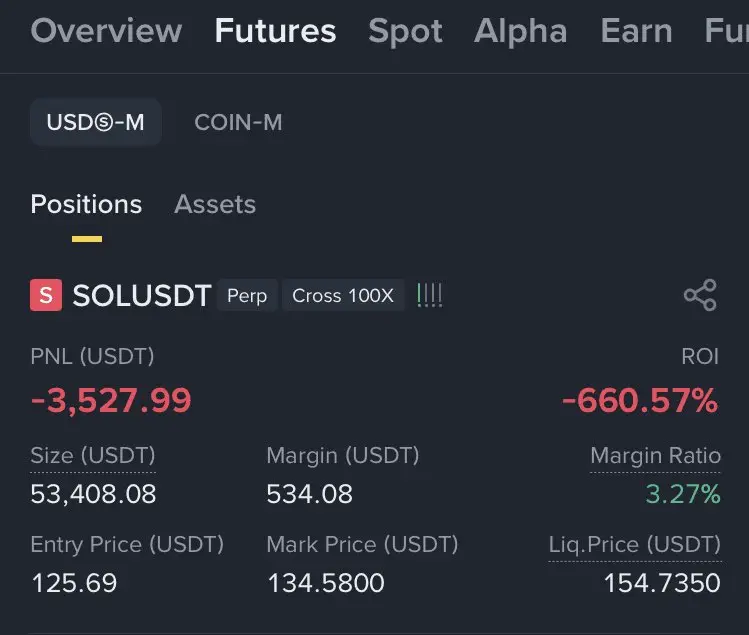Go to the Alpha tab
Screen dimensions: 749x635
(520, 31)
